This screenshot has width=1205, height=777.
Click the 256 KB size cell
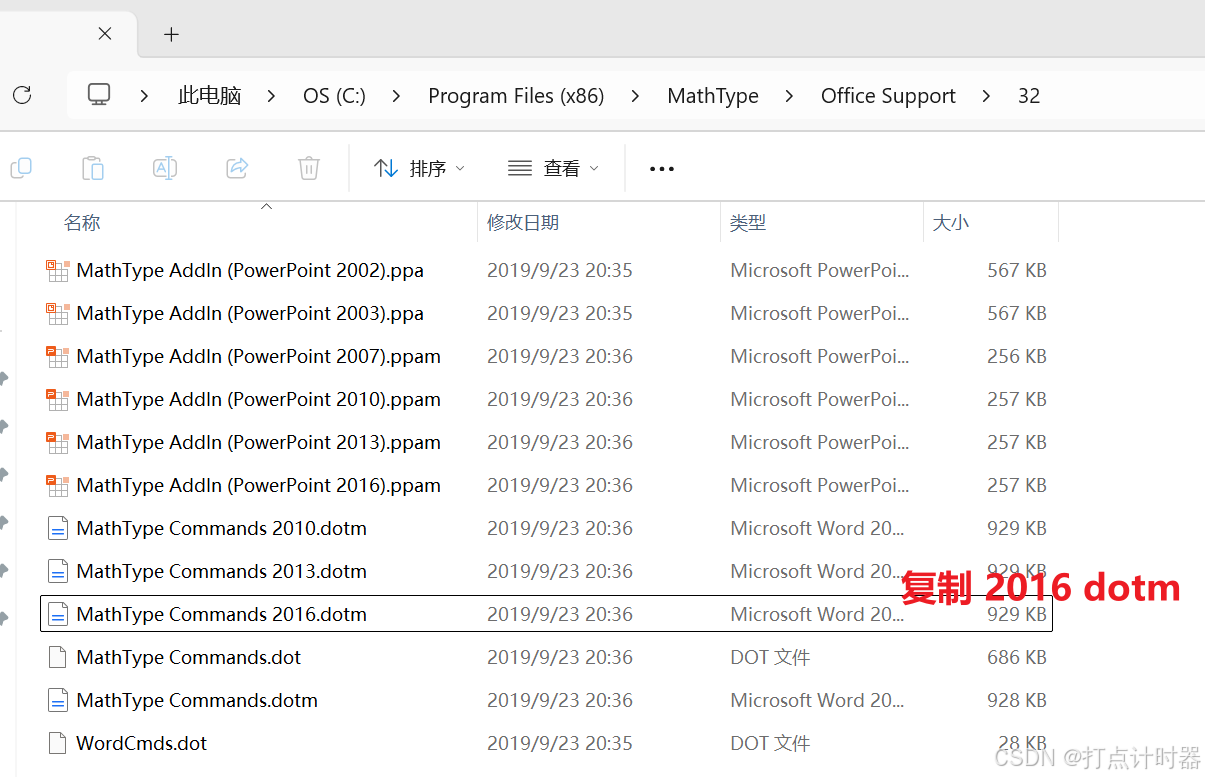click(x=1017, y=356)
